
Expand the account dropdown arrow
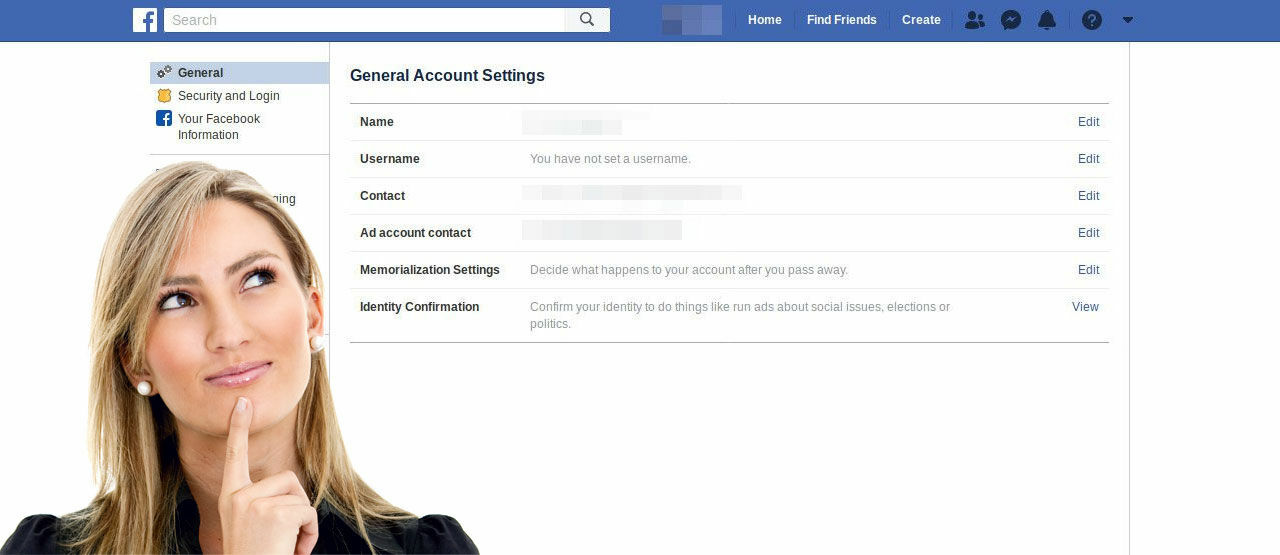(1128, 20)
